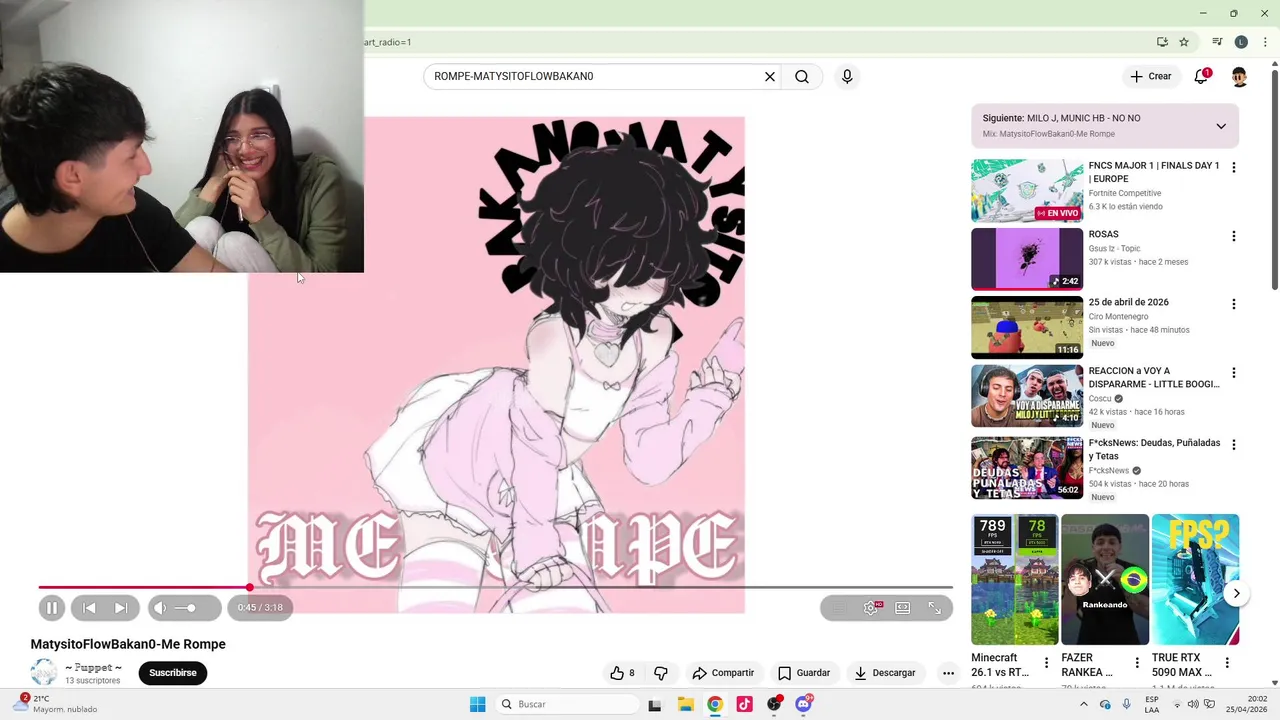
Task: Show next shorts with arrow
Action: point(1236,593)
